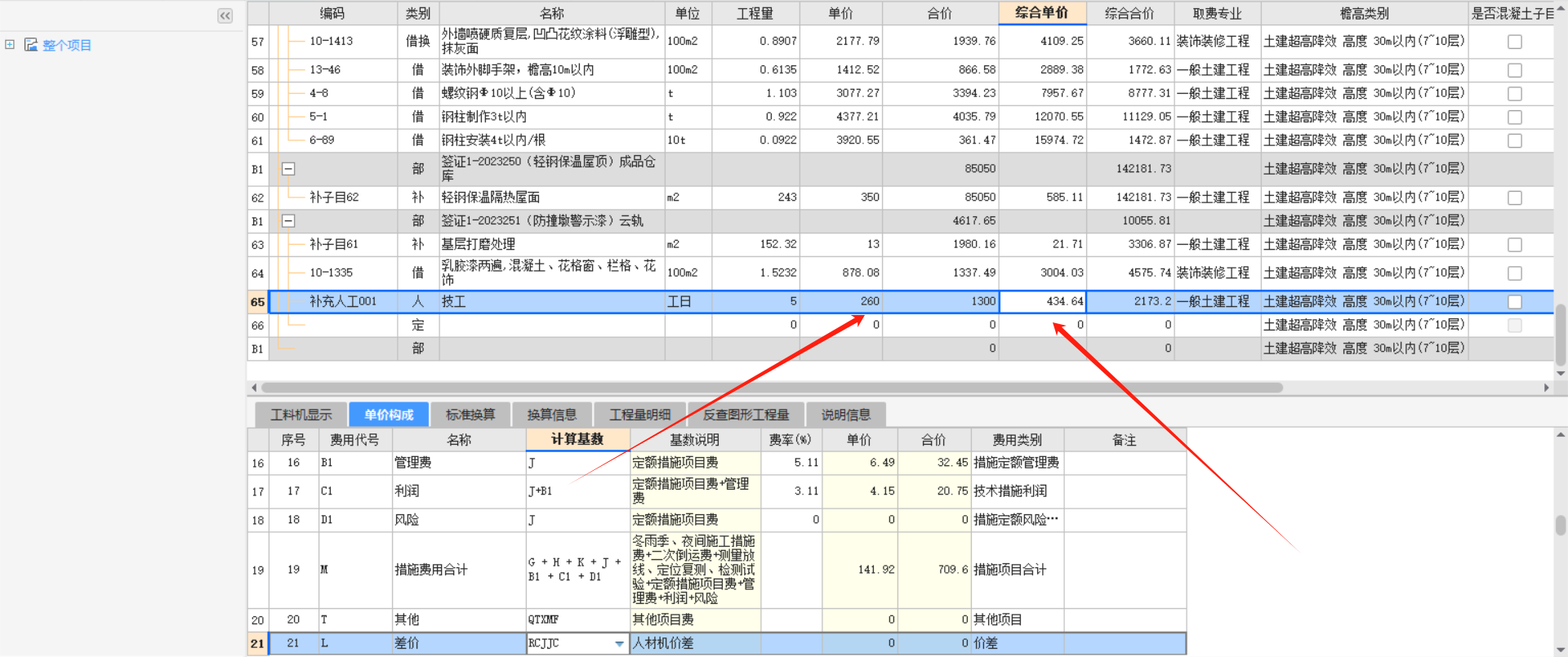Viewport: 1568px width, 657px height.
Task: Open the 换算信息 tab
Action: click(x=552, y=415)
